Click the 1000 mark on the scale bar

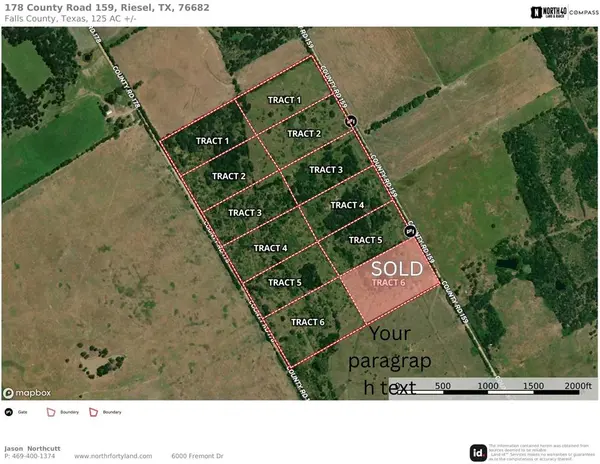[488, 386]
